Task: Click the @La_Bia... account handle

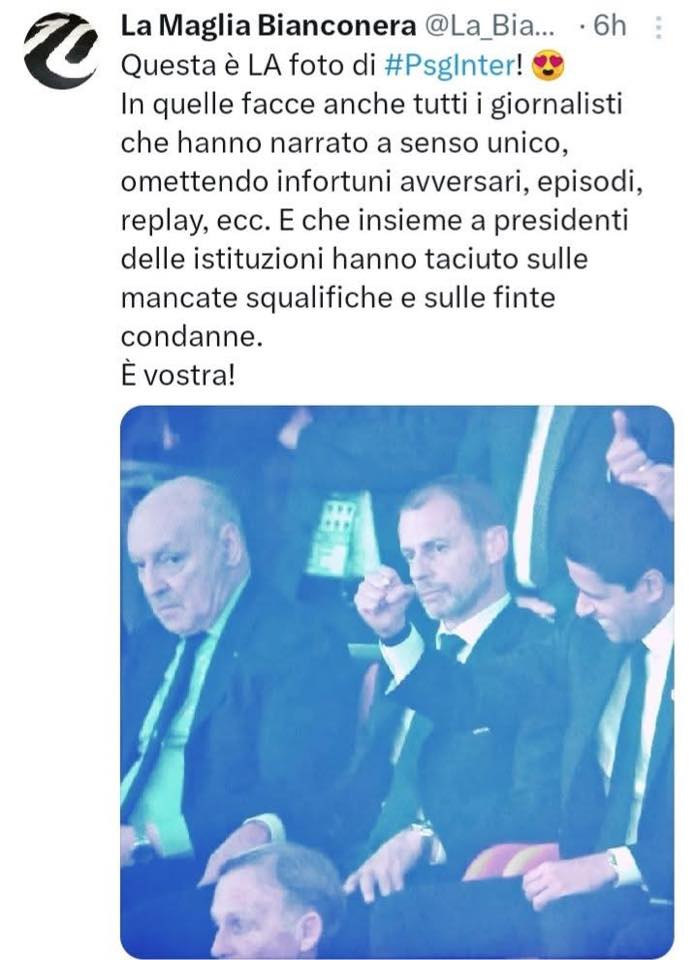Action: [x=488, y=26]
